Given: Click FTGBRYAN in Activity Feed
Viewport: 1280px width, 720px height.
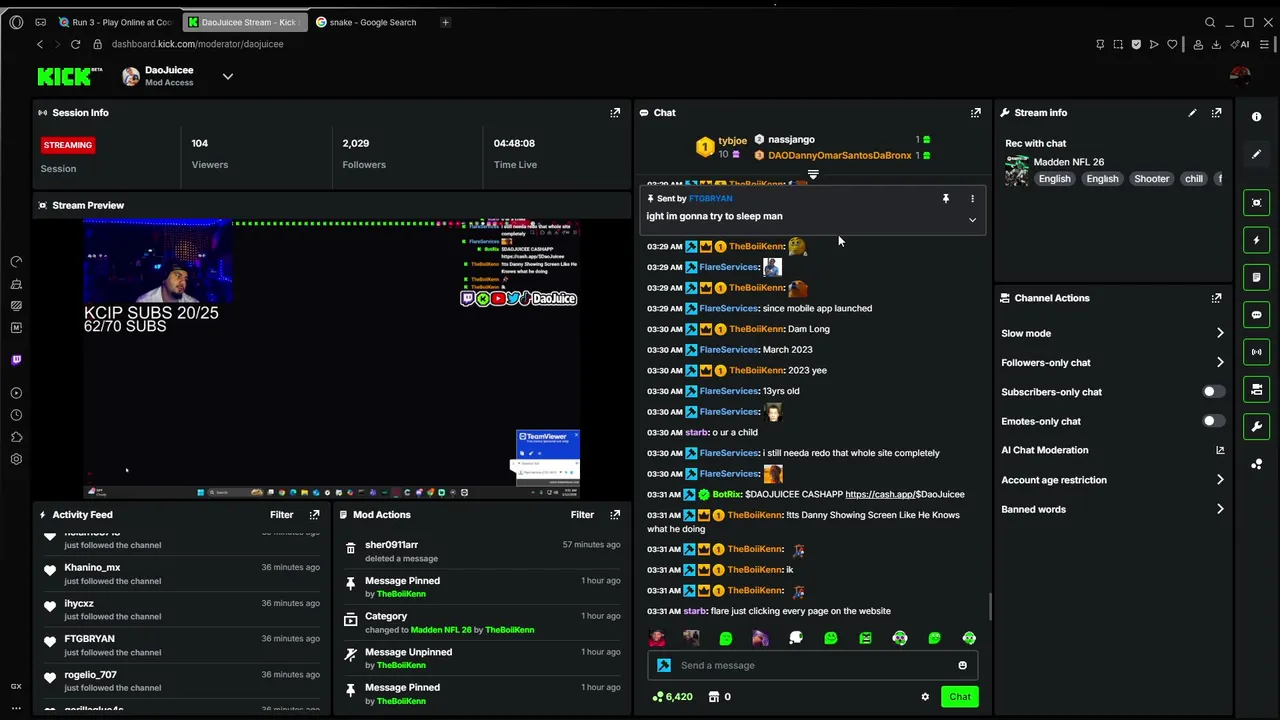Looking at the screenshot, I should point(89,639).
